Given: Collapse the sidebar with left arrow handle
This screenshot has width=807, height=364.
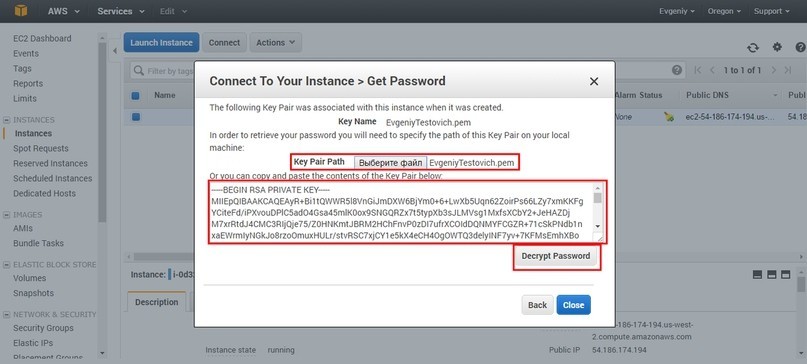Looking at the screenshot, I should pyautogui.click(x=115, y=50).
